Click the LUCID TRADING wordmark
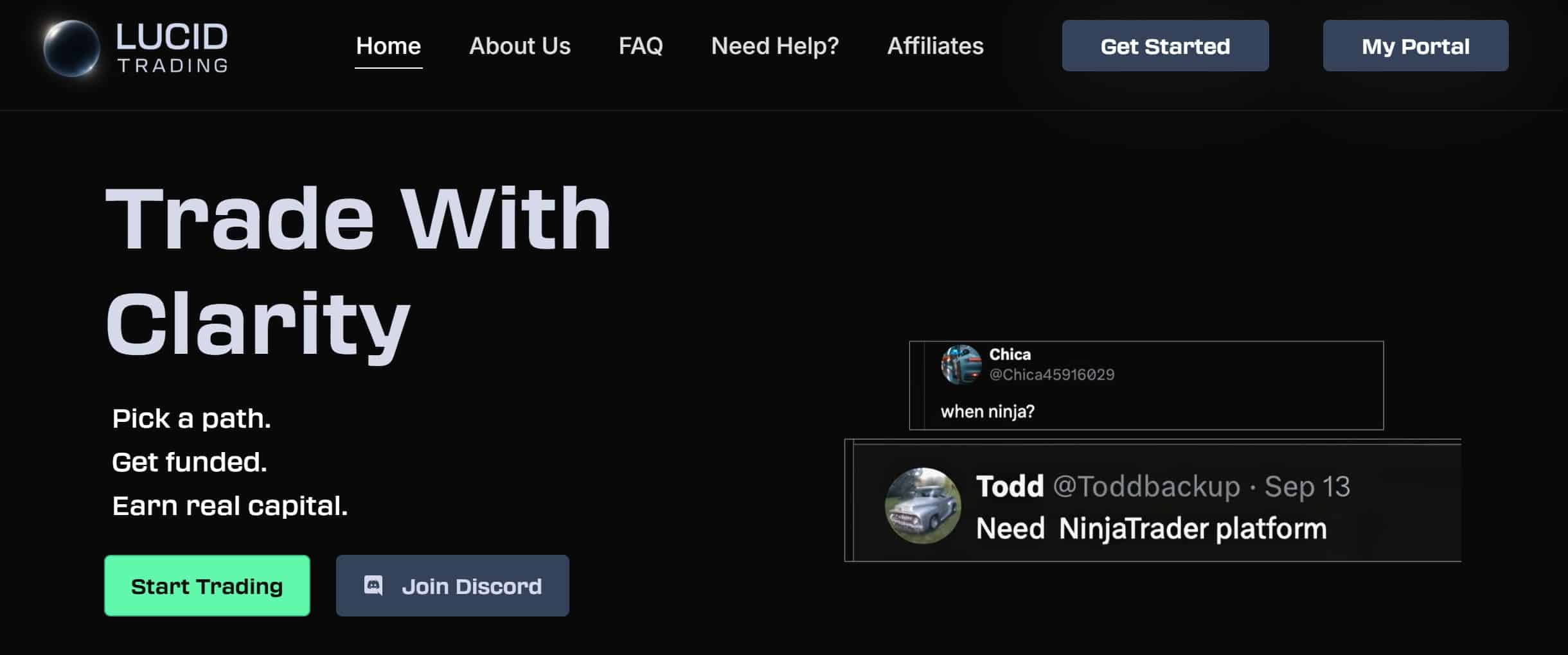Screen dimensions: 1568x655 click(x=172, y=48)
